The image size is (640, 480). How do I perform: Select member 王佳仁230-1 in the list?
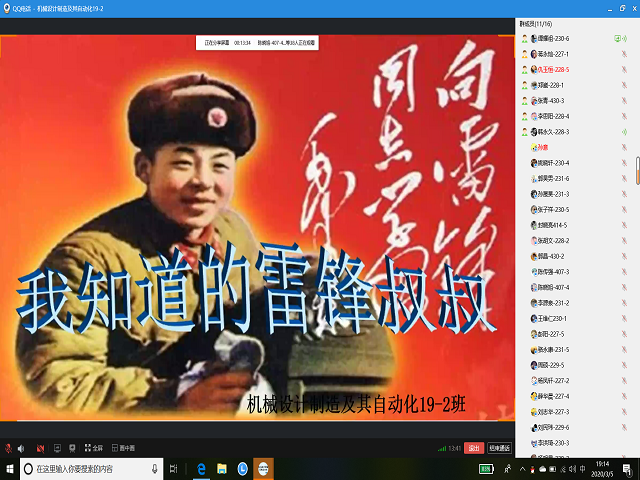pos(553,318)
